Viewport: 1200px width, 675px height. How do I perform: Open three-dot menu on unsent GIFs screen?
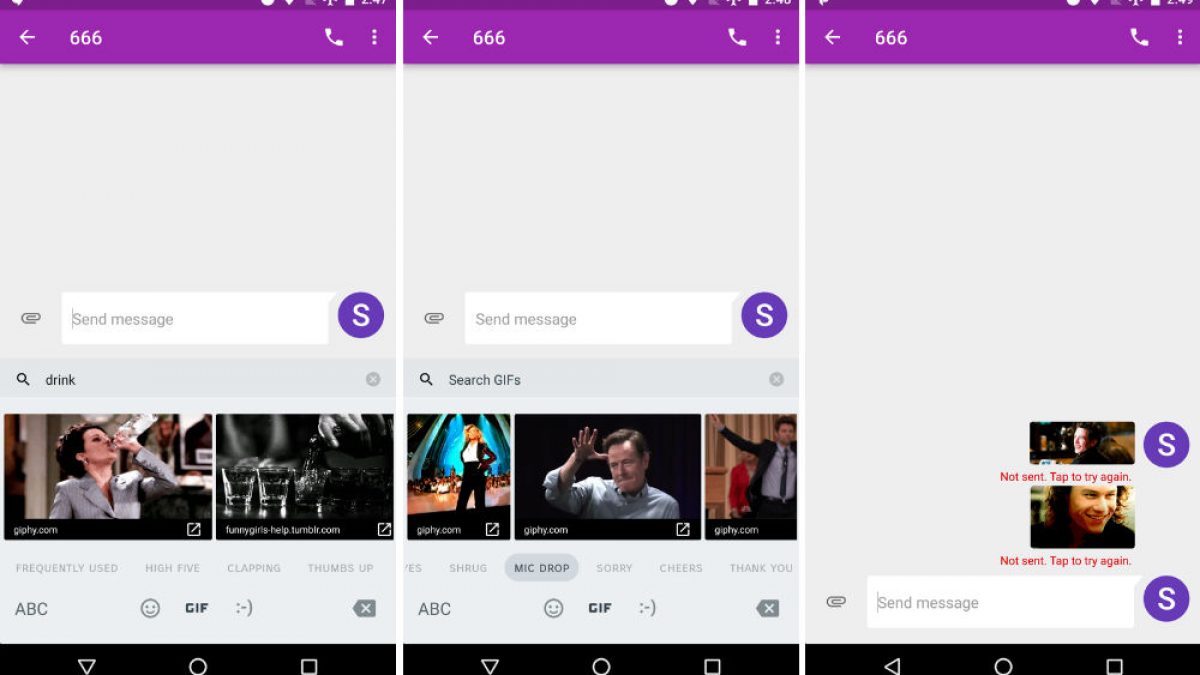1180,37
